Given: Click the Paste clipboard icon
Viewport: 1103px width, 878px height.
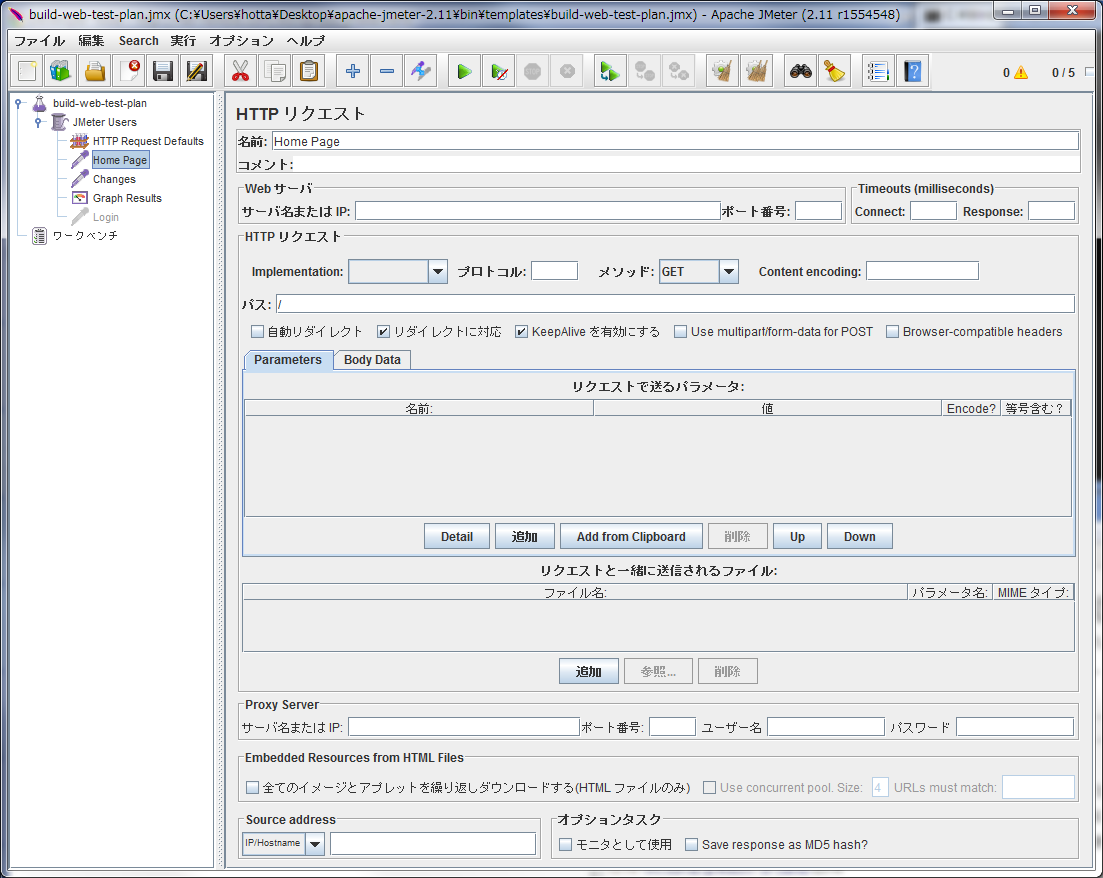Looking at the screenshot, I should click(x=309, y=71).
